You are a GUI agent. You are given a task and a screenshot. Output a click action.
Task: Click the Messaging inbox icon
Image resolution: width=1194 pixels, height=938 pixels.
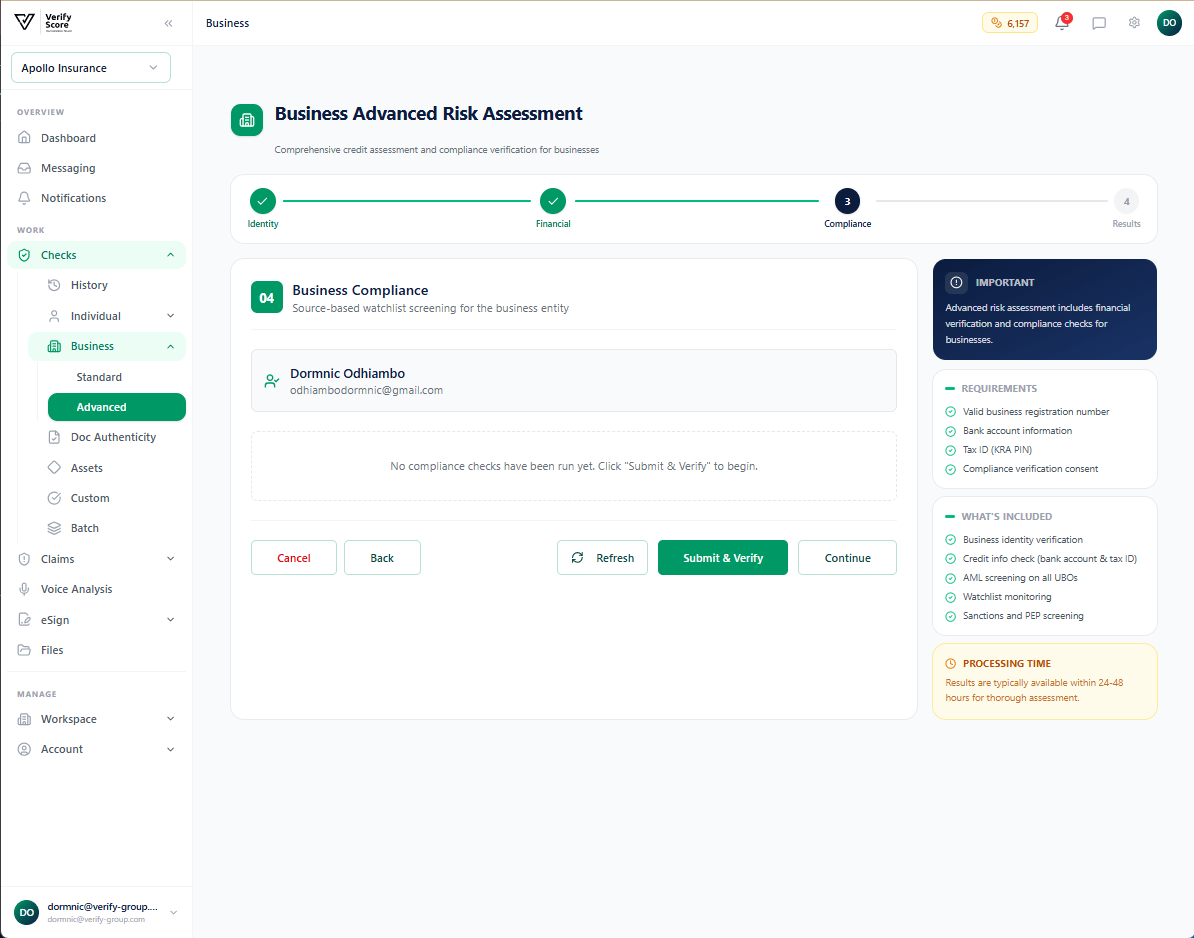pyautogui.click(x=24, y=168)
